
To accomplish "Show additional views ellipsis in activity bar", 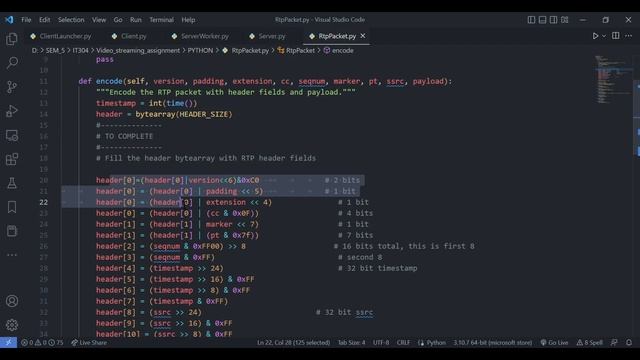I will click(x=12, y=255).
